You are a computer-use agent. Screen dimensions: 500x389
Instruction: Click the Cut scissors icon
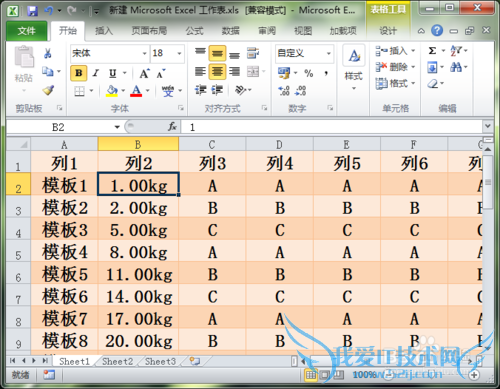pyautogui.click(x=48, y=53)
